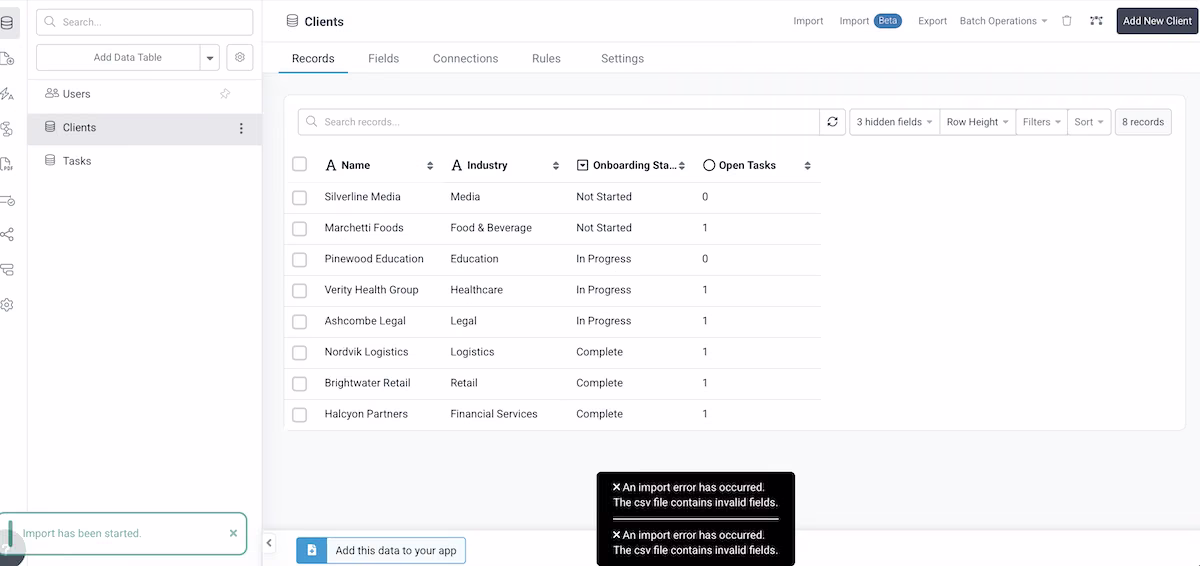Open the share nodes icon in sidebar
1200x566 pixels.
tap(7, 235)
